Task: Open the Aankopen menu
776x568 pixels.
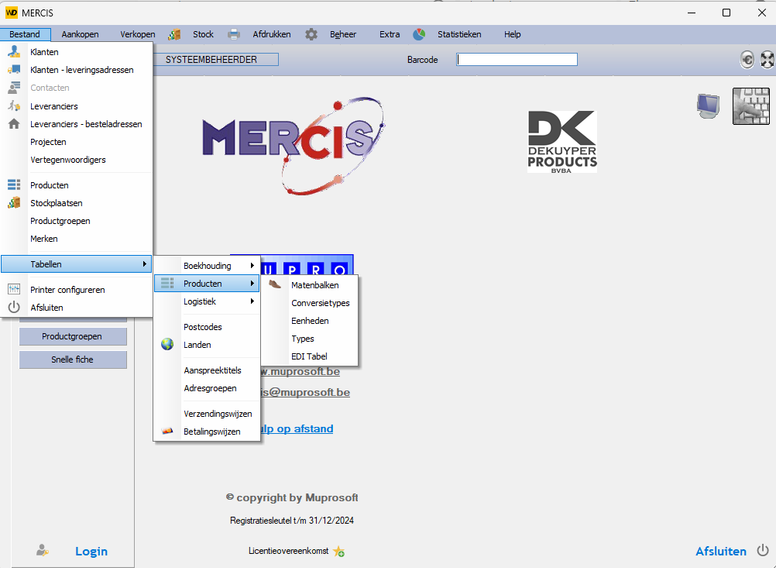Action: tap(80, 34)
